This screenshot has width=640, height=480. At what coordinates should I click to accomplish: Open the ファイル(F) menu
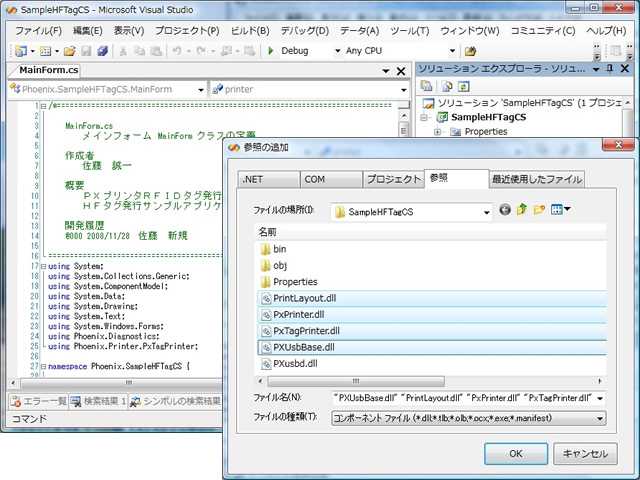point(38,31)
